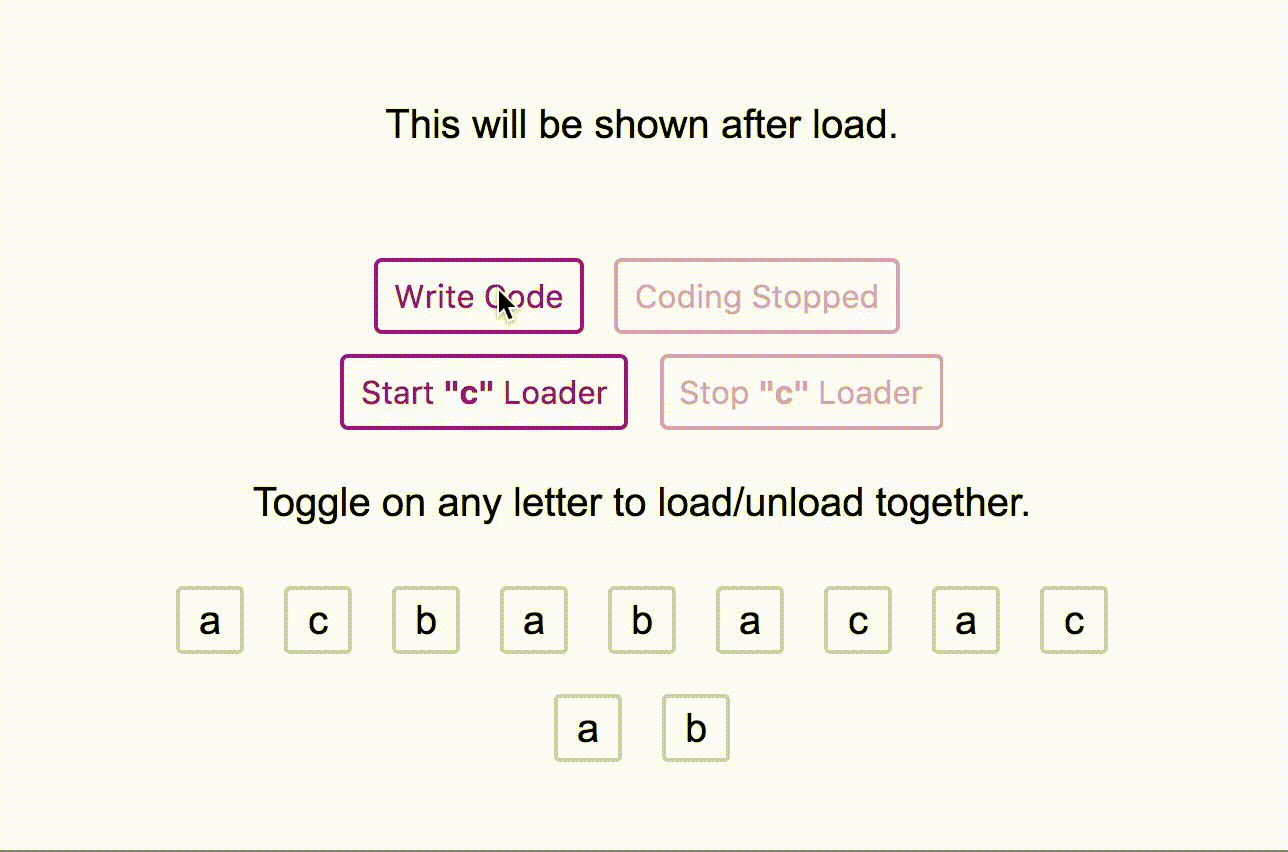Click the Write Code button
The height and width of the screenshot is (852, 1288).
click(478, 296)
